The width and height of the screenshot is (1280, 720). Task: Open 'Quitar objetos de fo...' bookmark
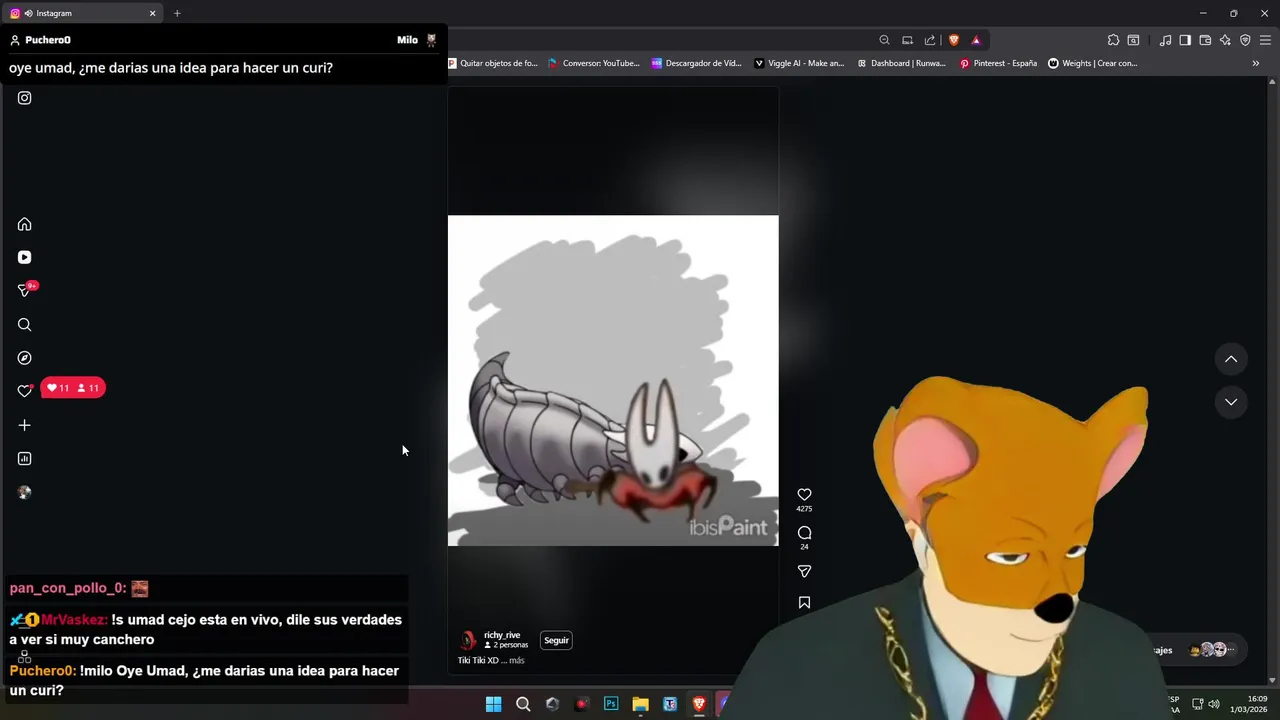click(x=493, y=63)
